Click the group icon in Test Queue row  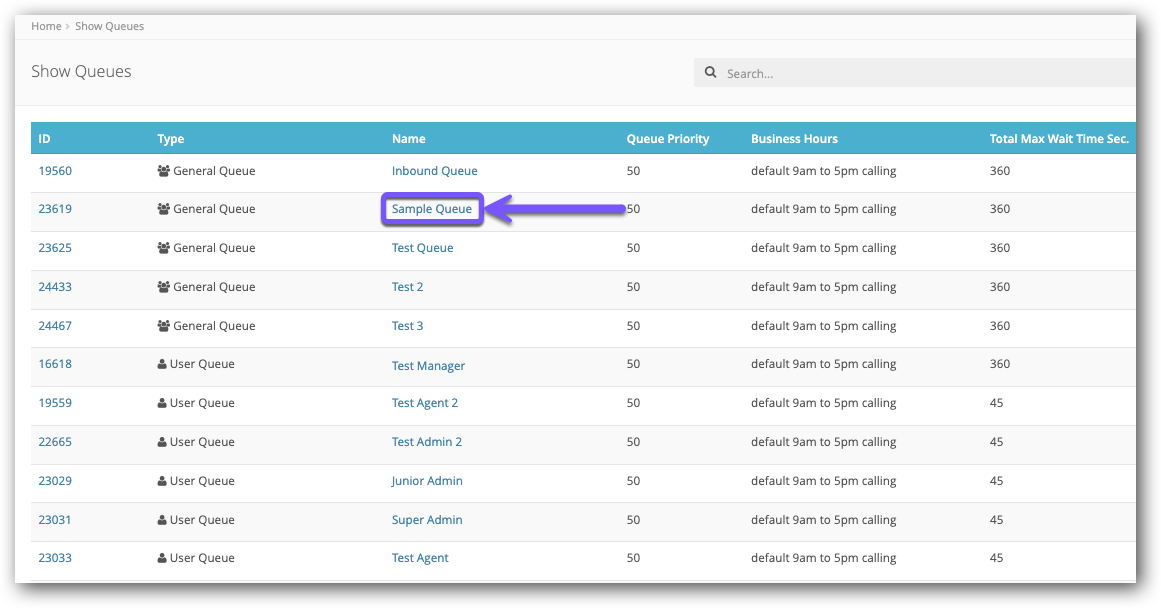click(164, 249)
